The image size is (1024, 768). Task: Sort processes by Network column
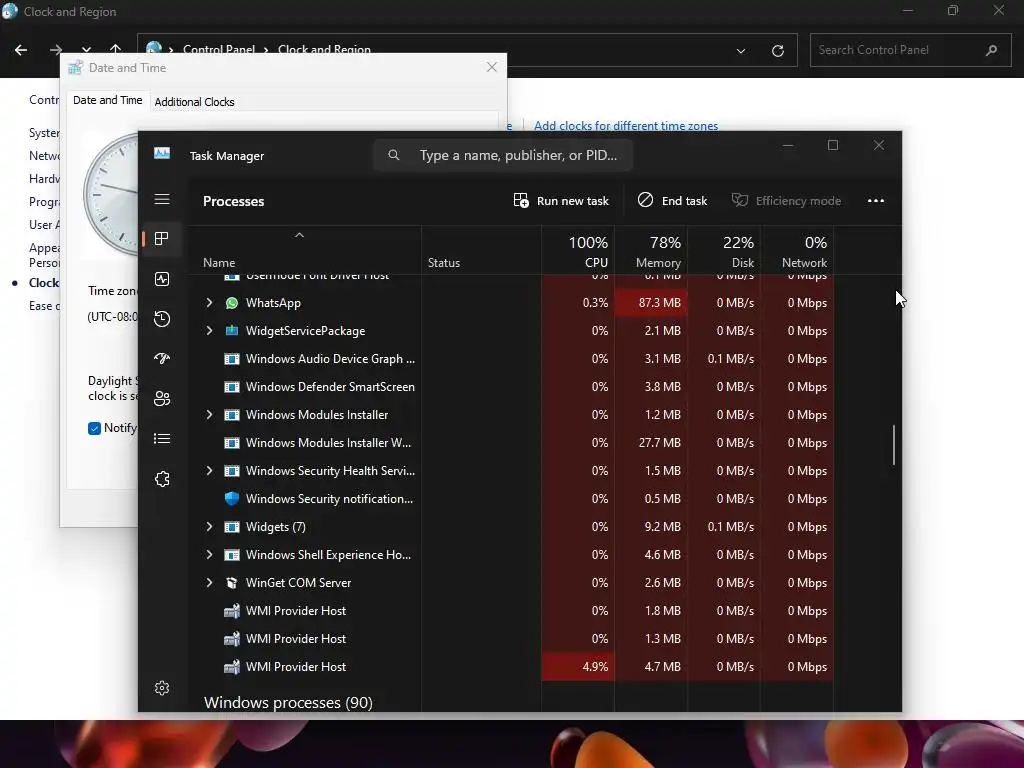[x=797, y=251]
